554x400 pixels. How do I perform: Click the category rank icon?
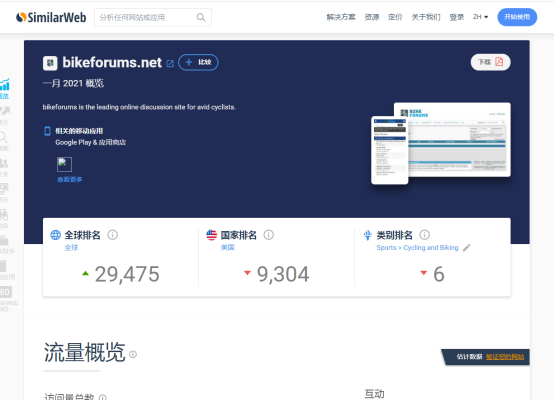pos(367,235)
